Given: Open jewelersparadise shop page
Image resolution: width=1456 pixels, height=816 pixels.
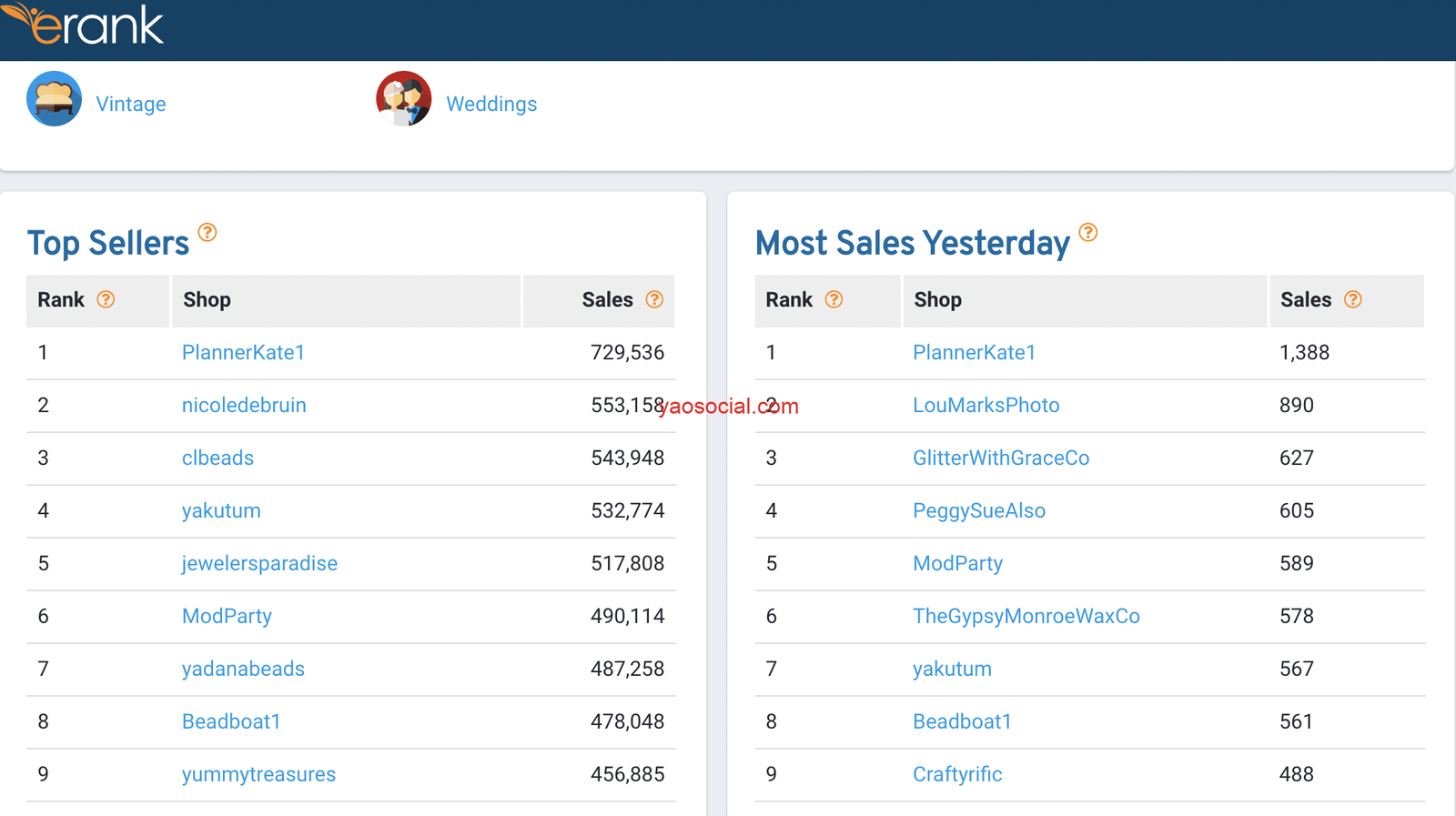Looking at the screenshot, I should 259,564.
